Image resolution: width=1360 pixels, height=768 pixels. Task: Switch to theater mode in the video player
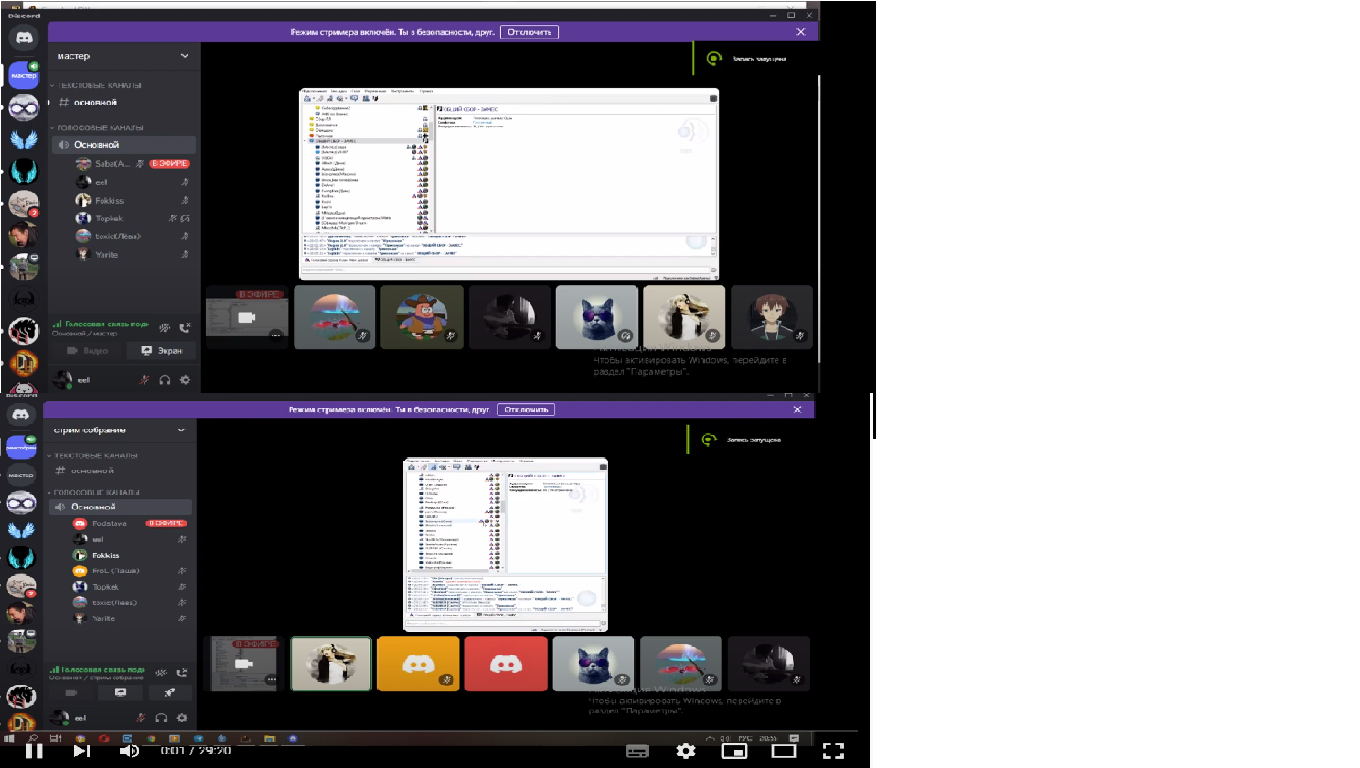(784, 750)
